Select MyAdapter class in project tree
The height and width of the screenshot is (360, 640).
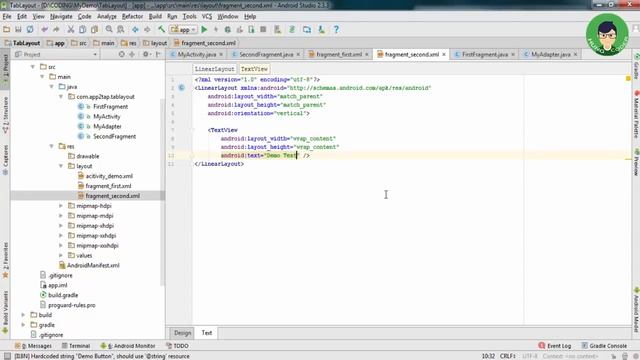[x=107, y=127]
